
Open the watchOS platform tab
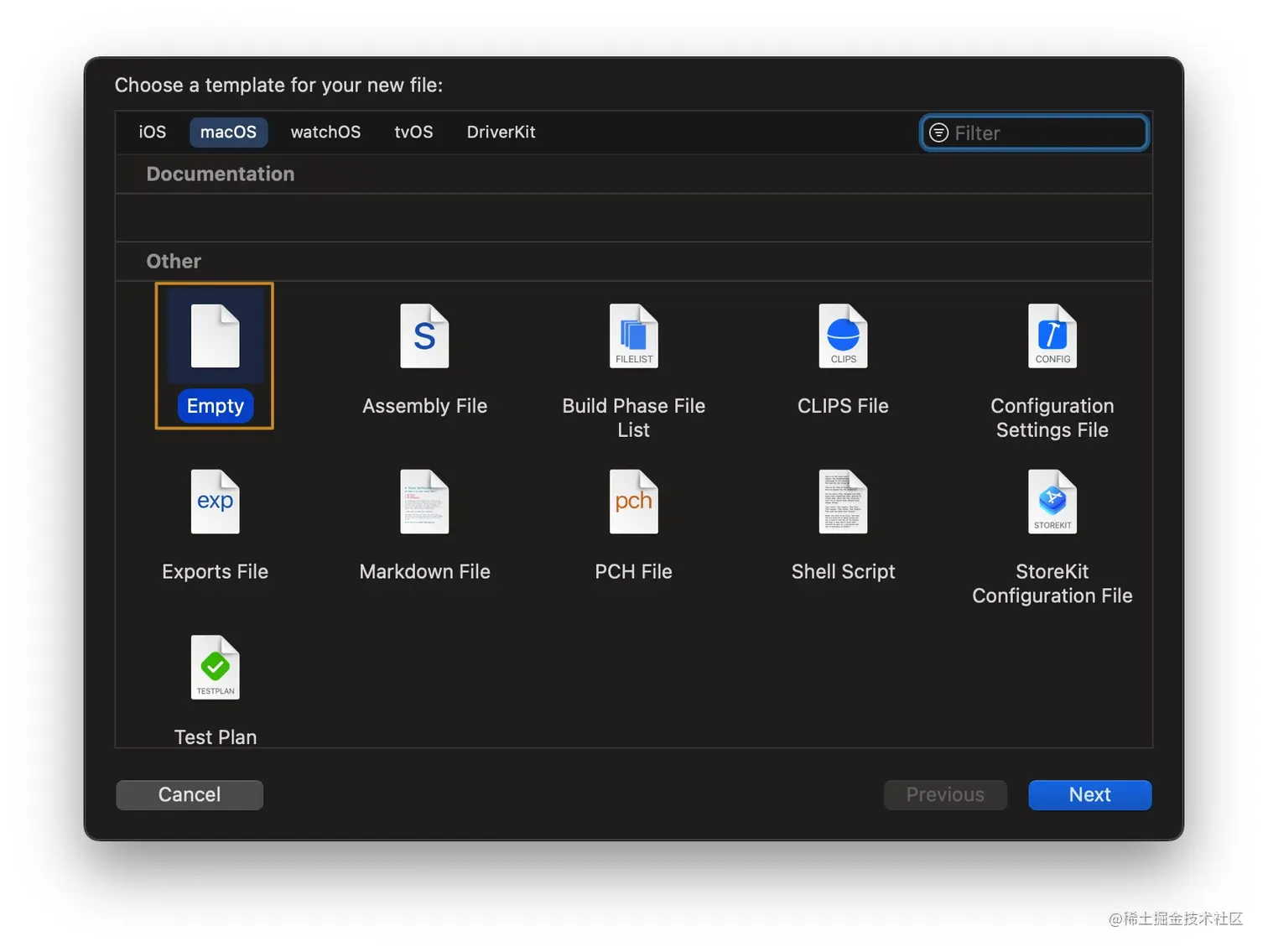[325, 132]
